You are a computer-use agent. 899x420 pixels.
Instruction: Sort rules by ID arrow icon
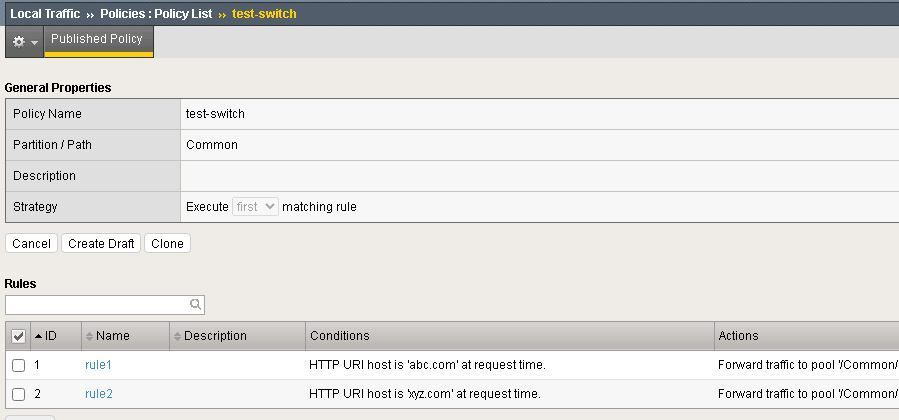coord(39,336)
